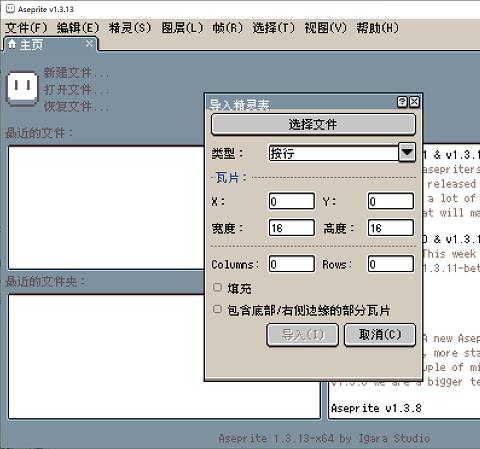Open the 选择(T) menu
The width and height of the screenshot is (480, 449).
[274, 27]
